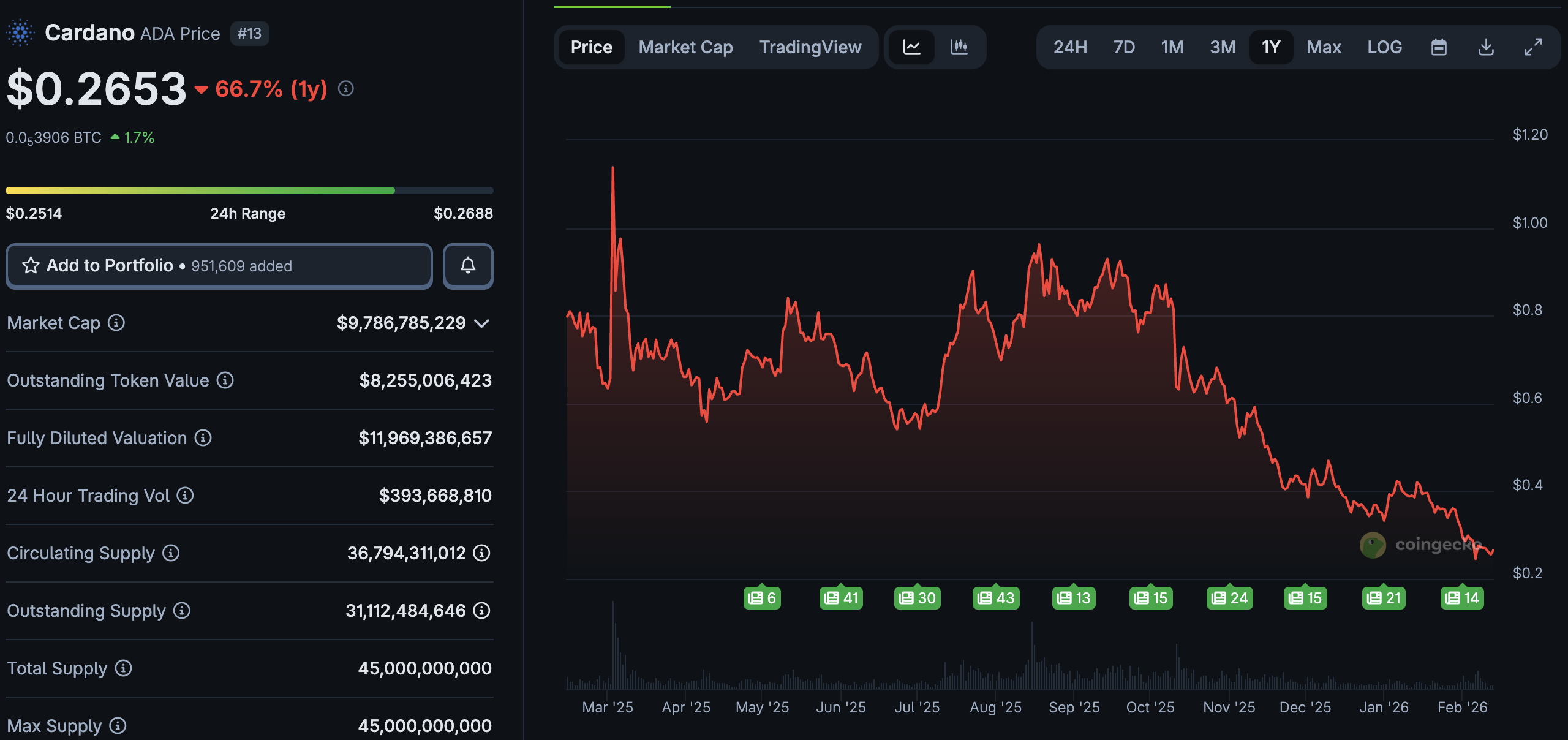This screenshot has height=740, width=1568.
Task: Show Fully Diluted Valuation info icon
Action: [x=203, y=438]
